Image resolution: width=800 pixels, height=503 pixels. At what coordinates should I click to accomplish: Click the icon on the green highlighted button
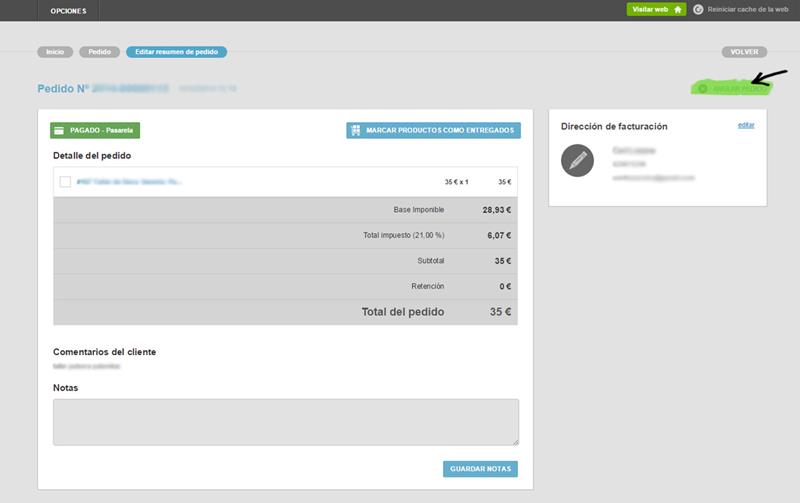[x=703, y=88]
